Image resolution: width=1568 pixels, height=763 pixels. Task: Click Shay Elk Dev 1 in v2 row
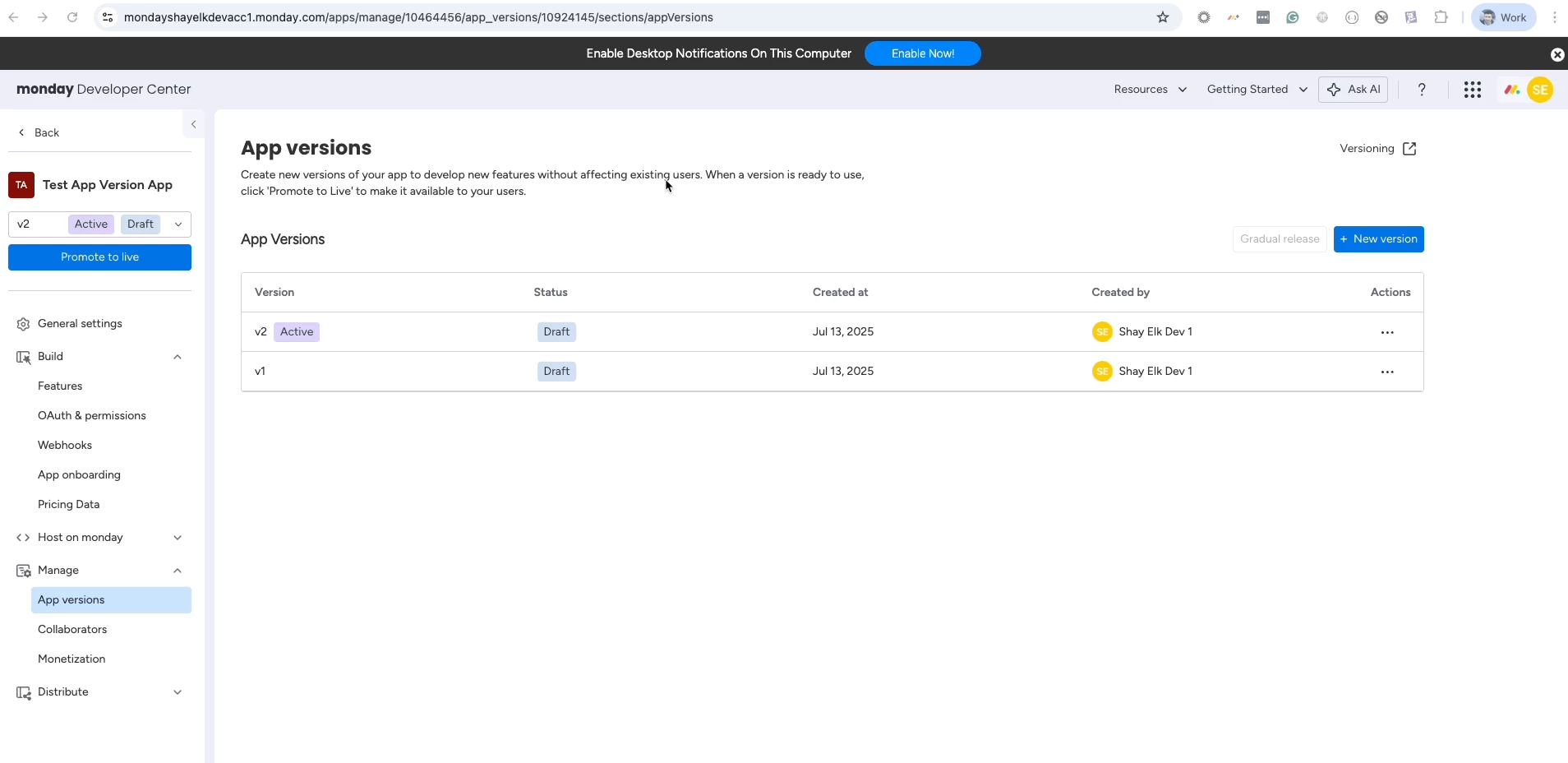click(x=1155, y=332)
